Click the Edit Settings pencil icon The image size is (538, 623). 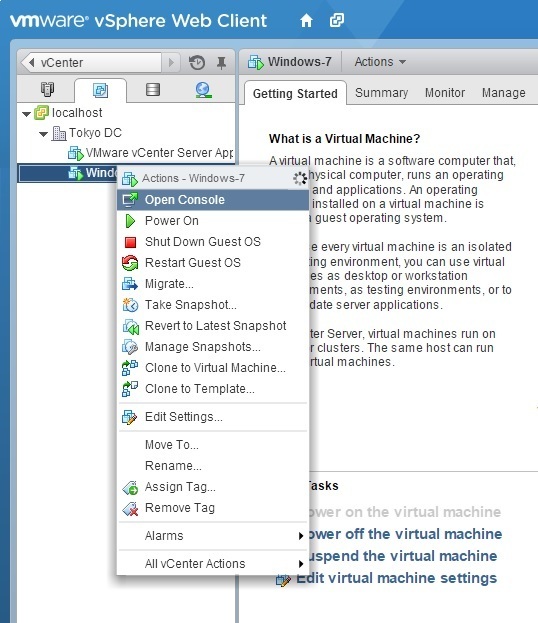[130, 417]
